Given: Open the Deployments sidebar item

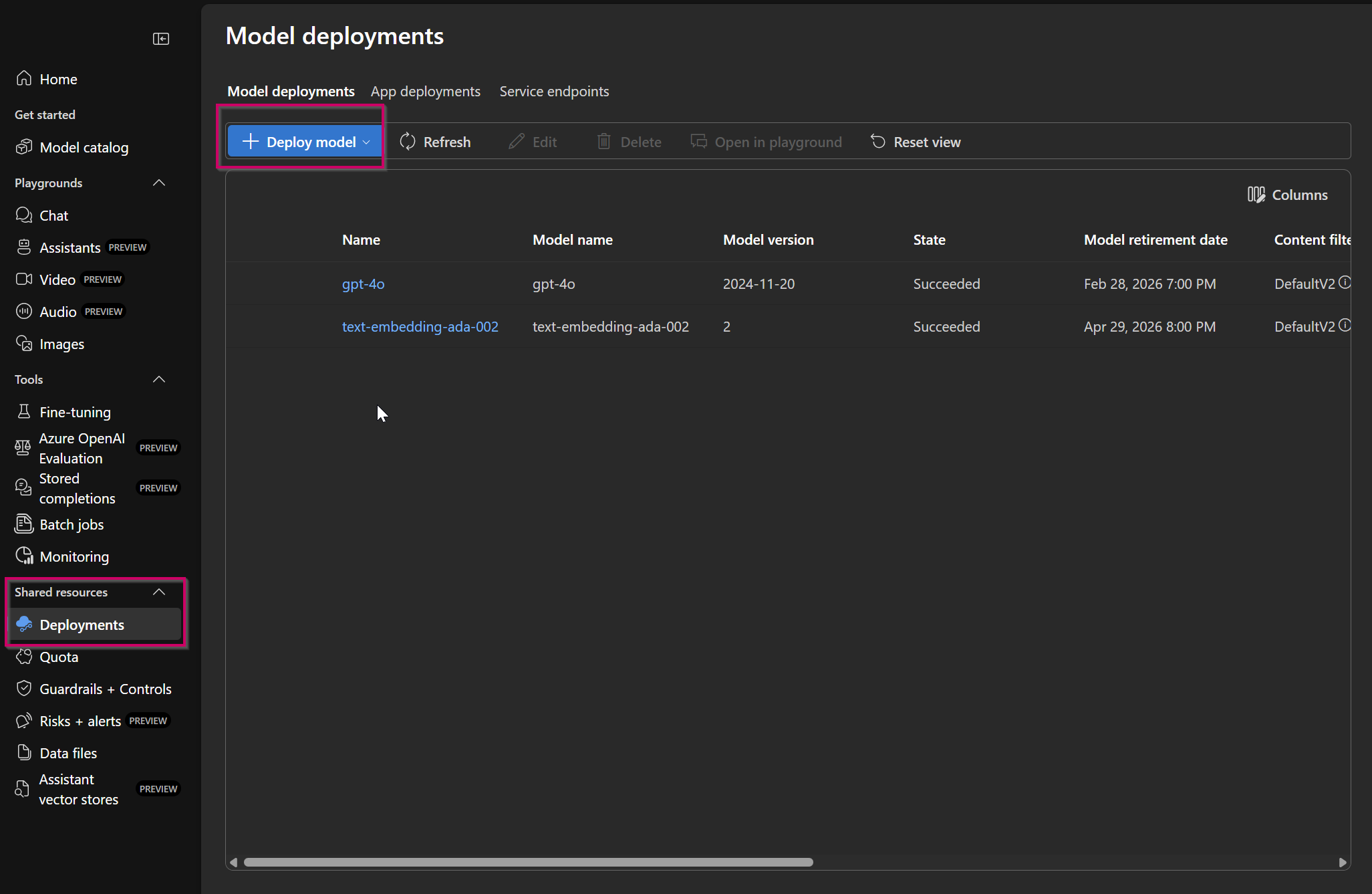Looking at the screenshot, I should tap(96, 624).
